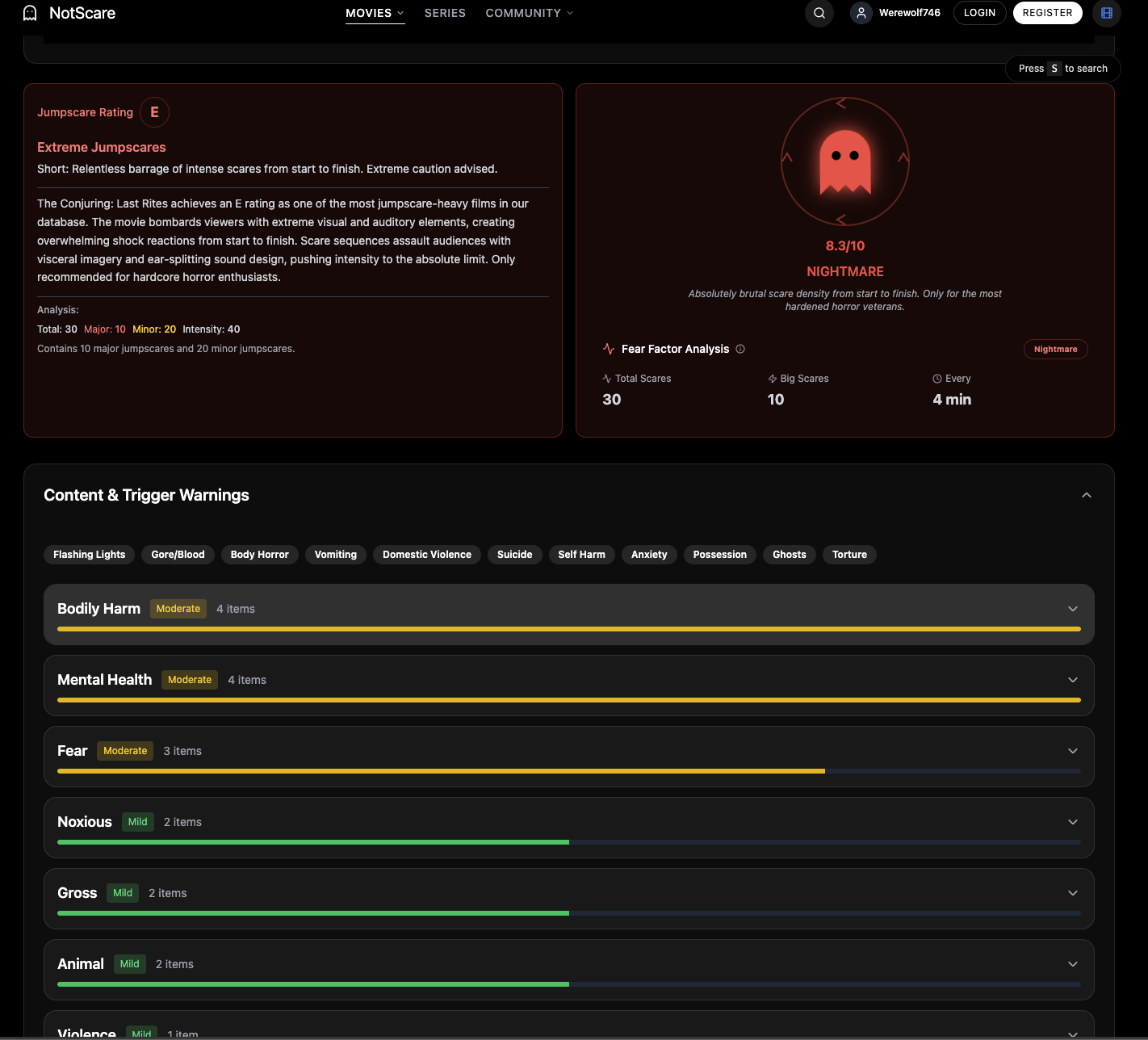Screen dimensions: 1148x1040
Task: Click the user profile icon beside Werewolf746
Action: coord(860,13)
